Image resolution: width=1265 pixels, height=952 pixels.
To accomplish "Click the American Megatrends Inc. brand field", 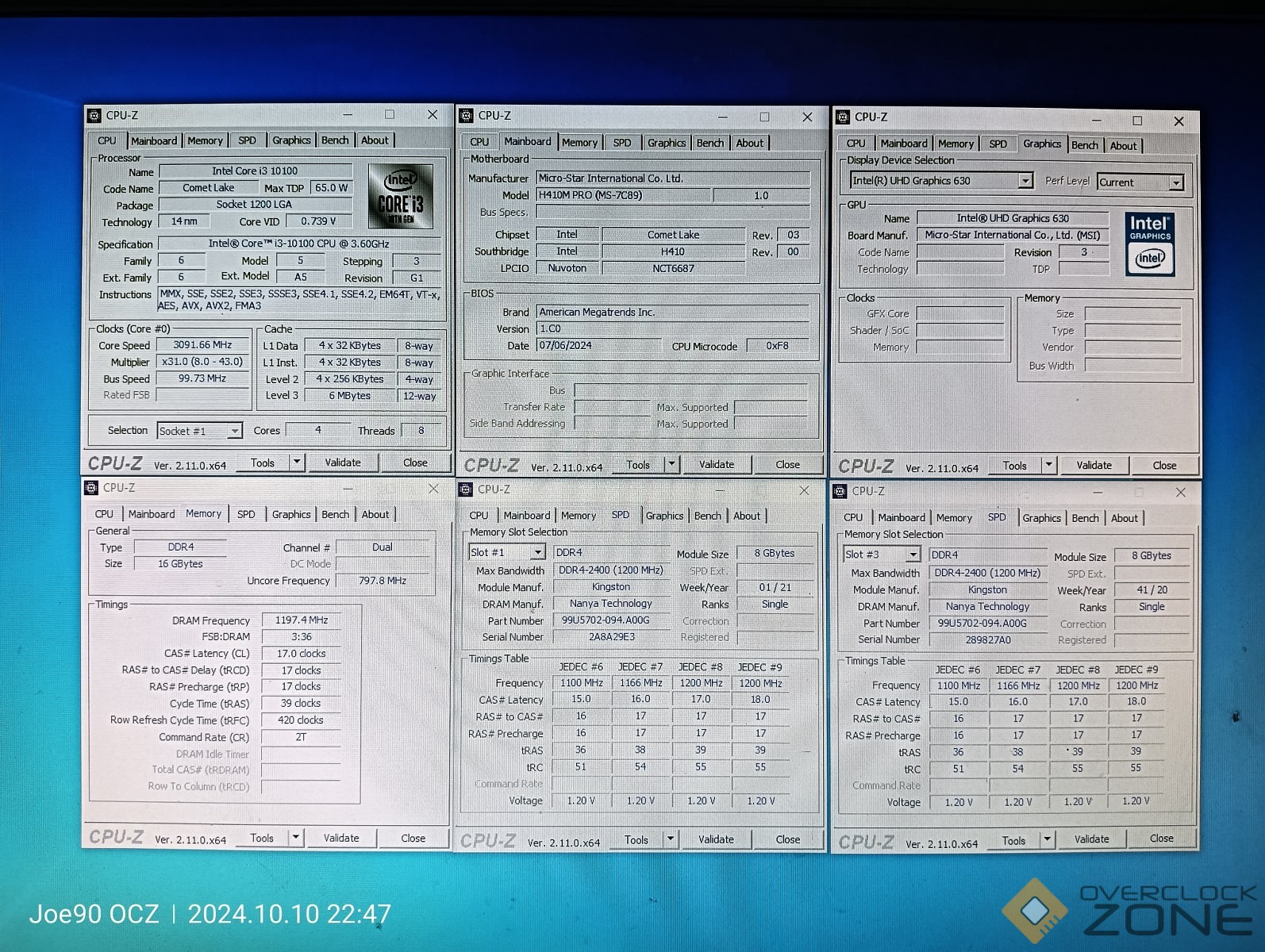I will [x=673, y=312].
